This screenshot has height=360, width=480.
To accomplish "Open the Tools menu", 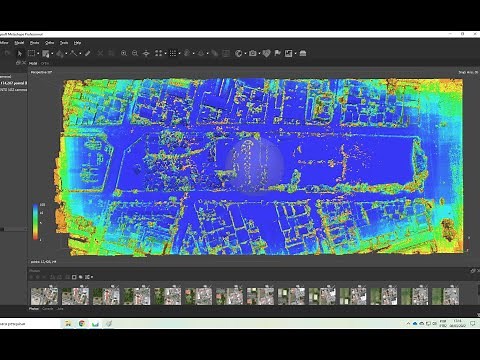I will [x=64, y=43].
